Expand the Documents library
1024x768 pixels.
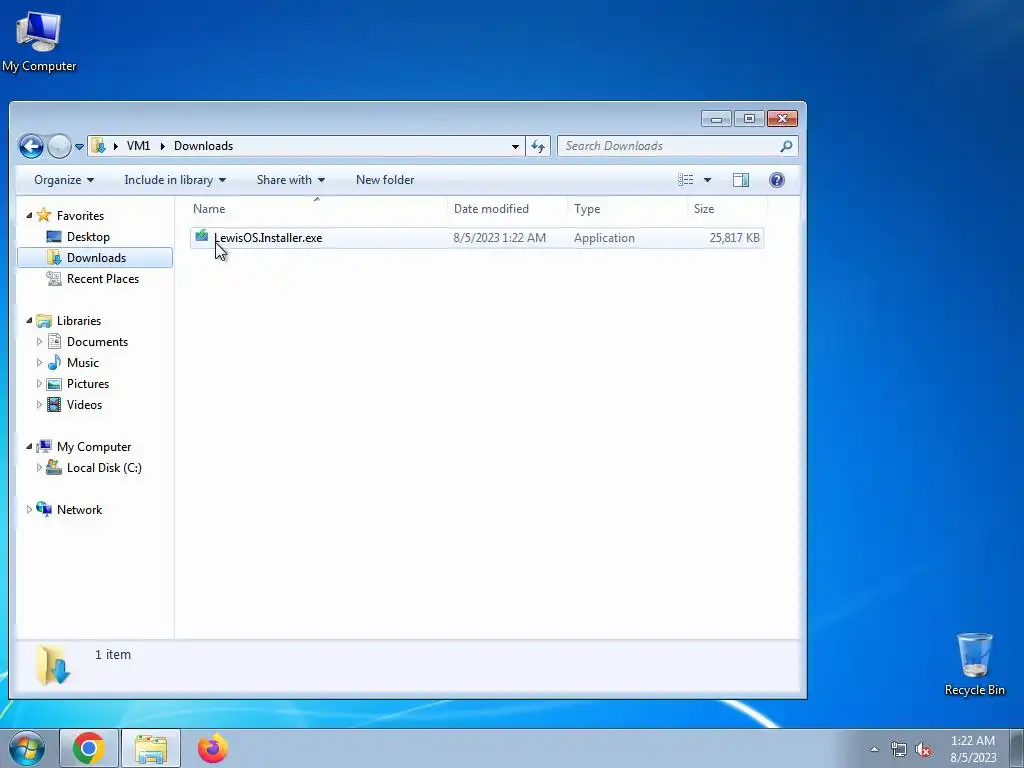coord(39,342)
